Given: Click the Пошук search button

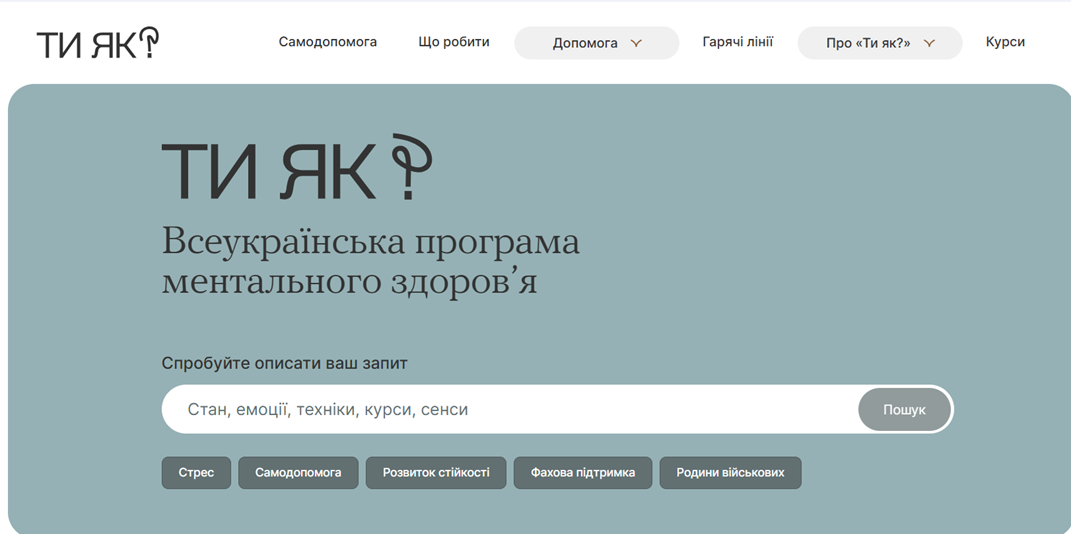Looking at the screenshot, I should point(904,410).
